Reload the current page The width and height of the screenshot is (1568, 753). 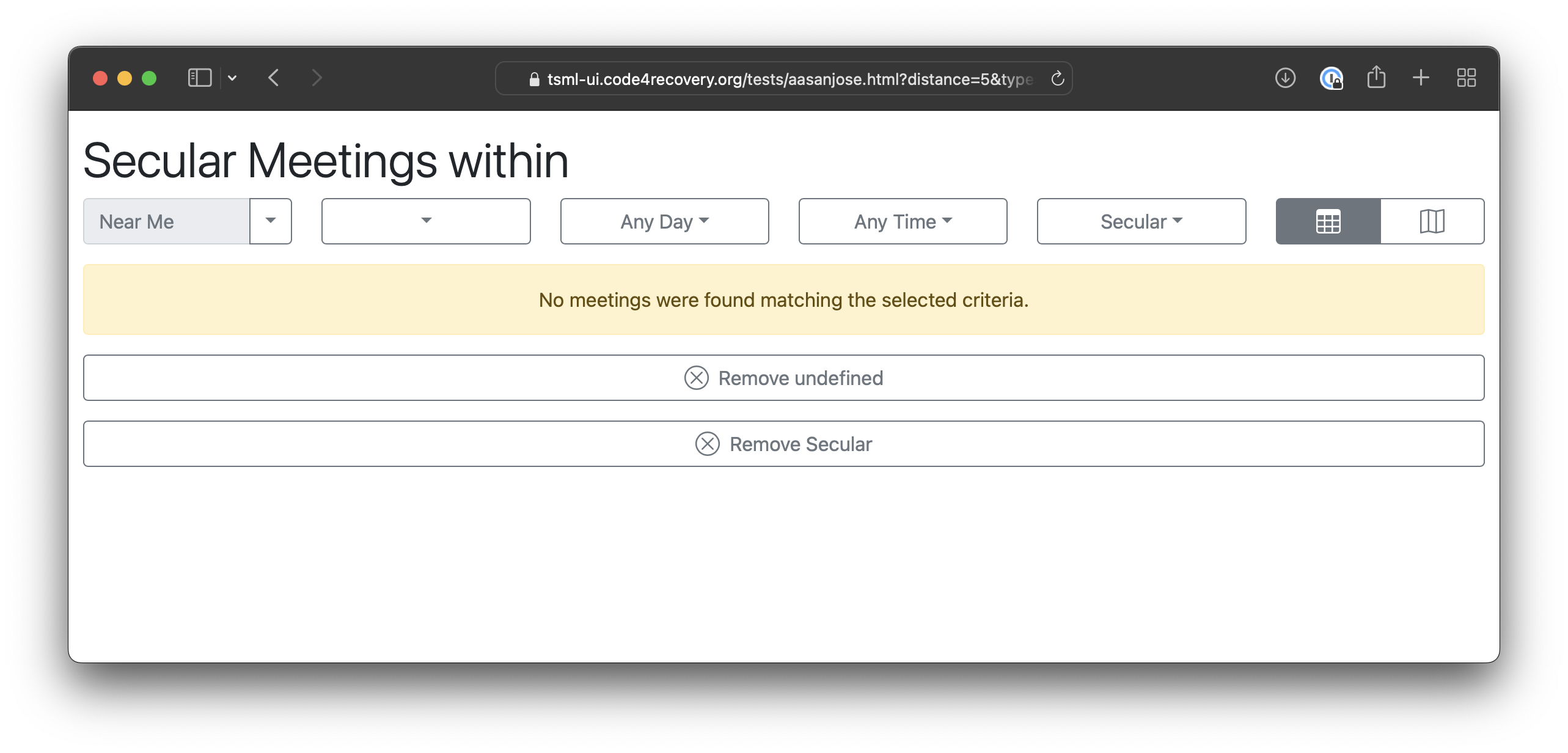(x=1057, y=79)
